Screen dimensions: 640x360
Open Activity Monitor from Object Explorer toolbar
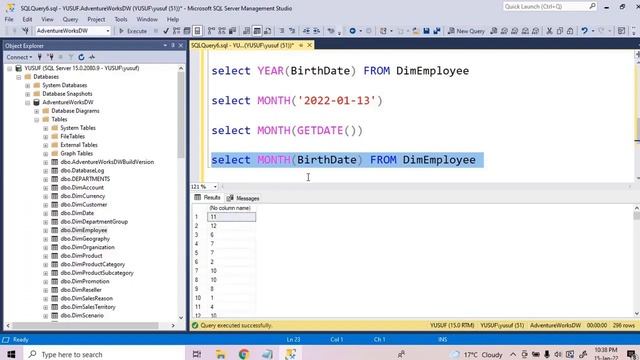pyautogui.click(x=92, y=57)
